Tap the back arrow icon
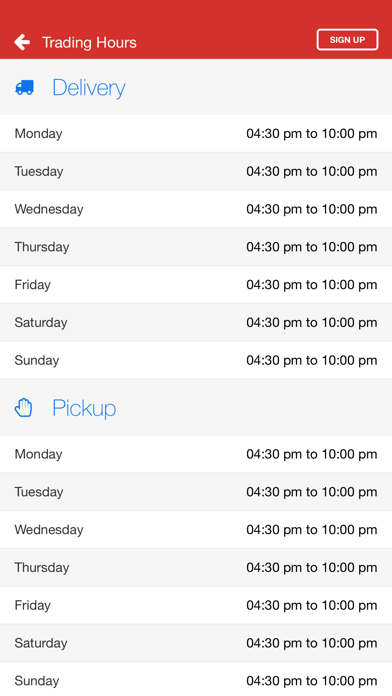 (x=22, y=42)
